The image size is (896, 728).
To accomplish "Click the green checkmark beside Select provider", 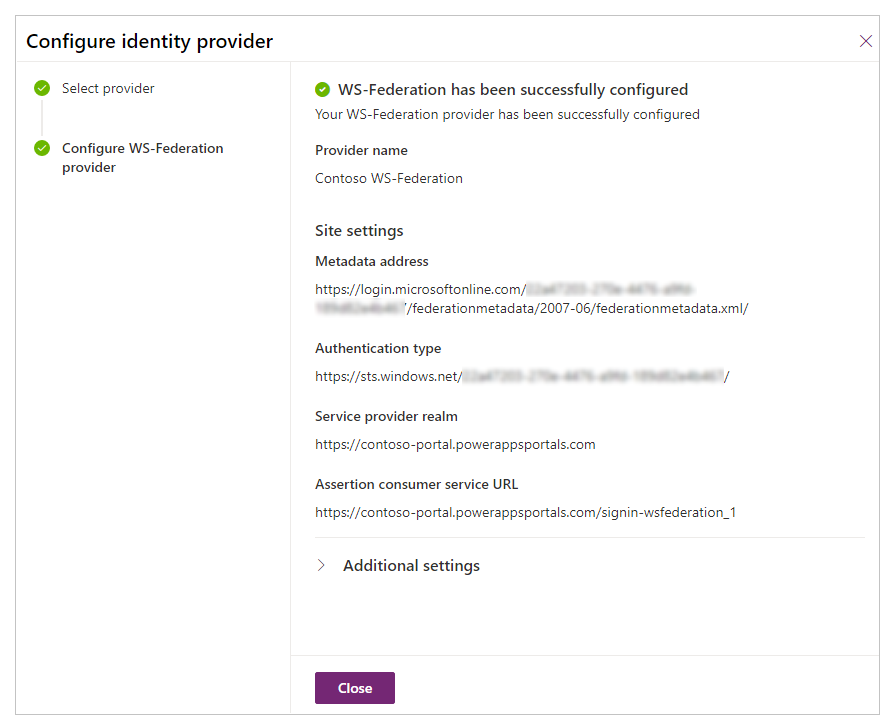I will pos(42,88).
